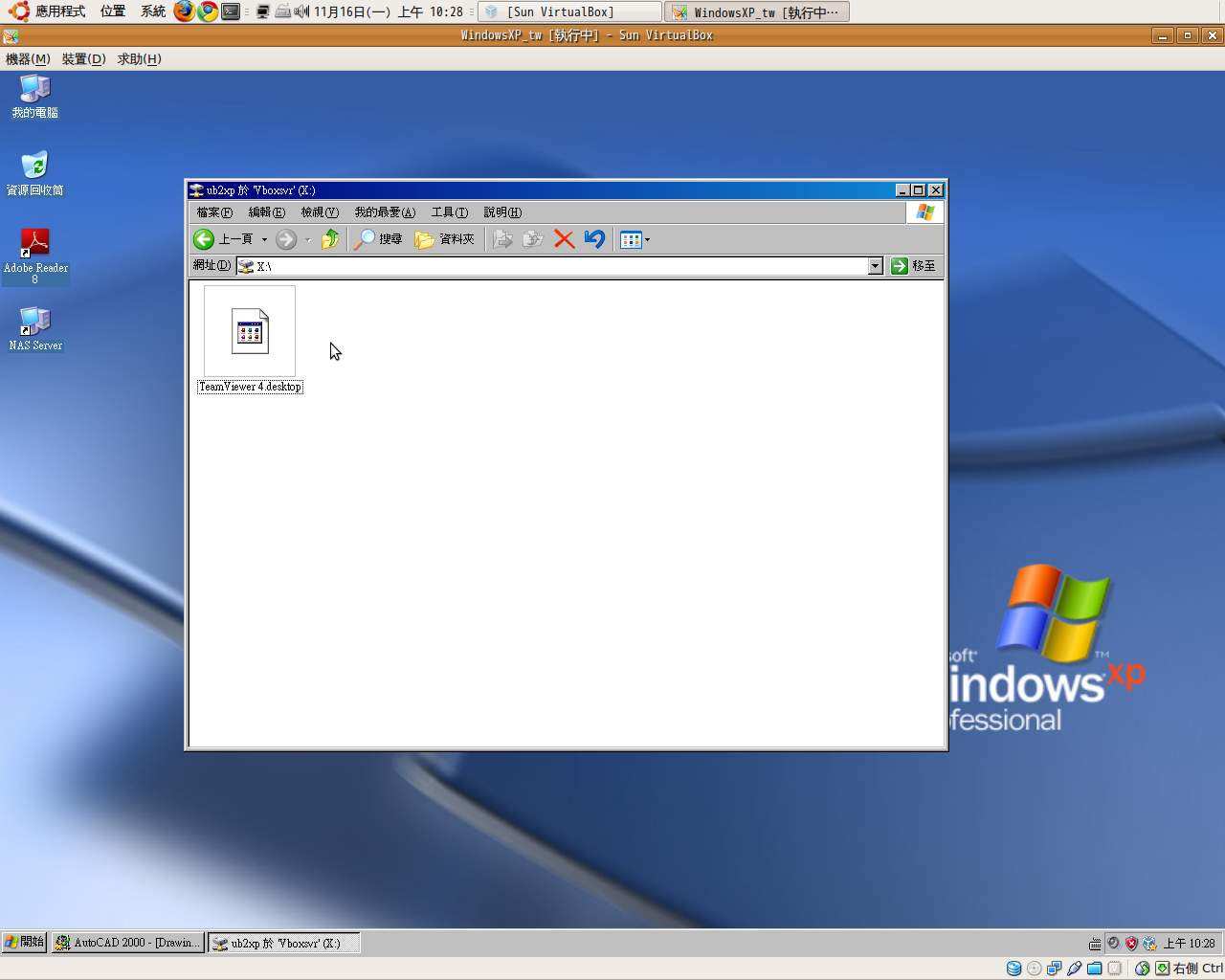Toggle the Folders (資料夾) pane

445,239
